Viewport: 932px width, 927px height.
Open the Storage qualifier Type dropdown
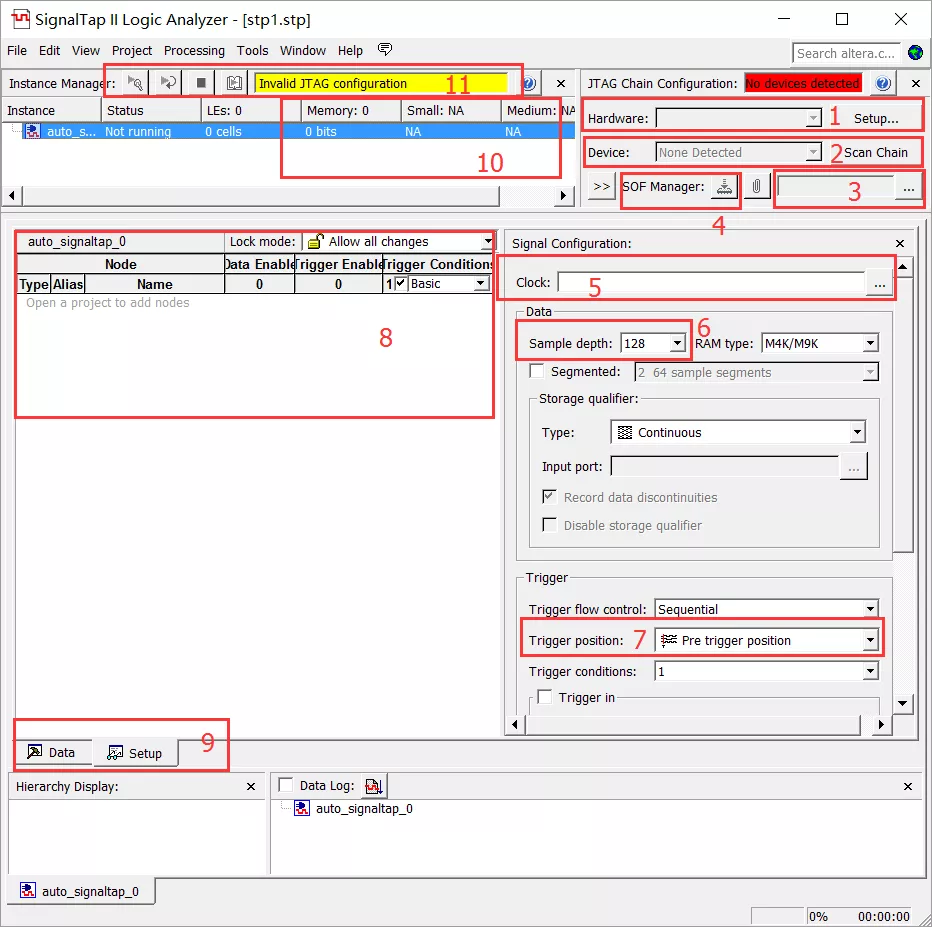pyautogui.click(x=857, y=432)
